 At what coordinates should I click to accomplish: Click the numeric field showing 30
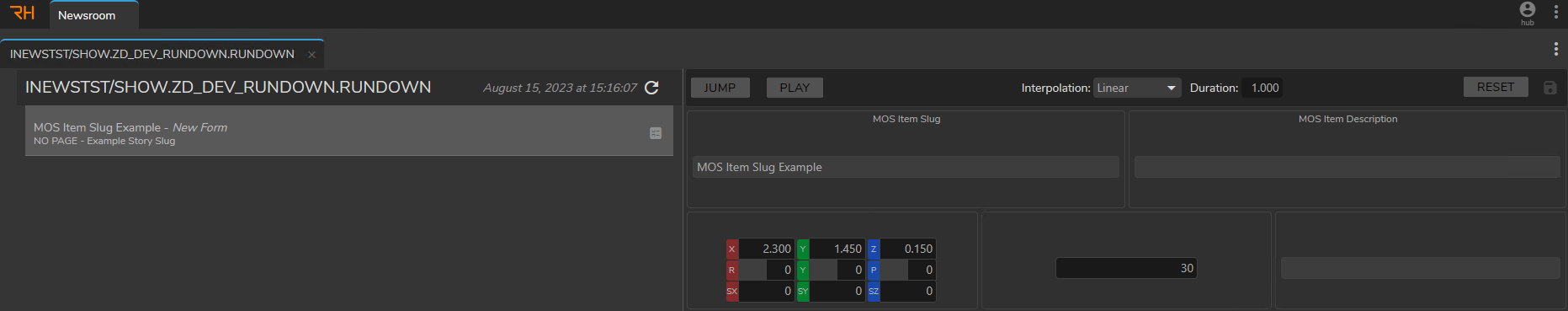pos(1126,268)
